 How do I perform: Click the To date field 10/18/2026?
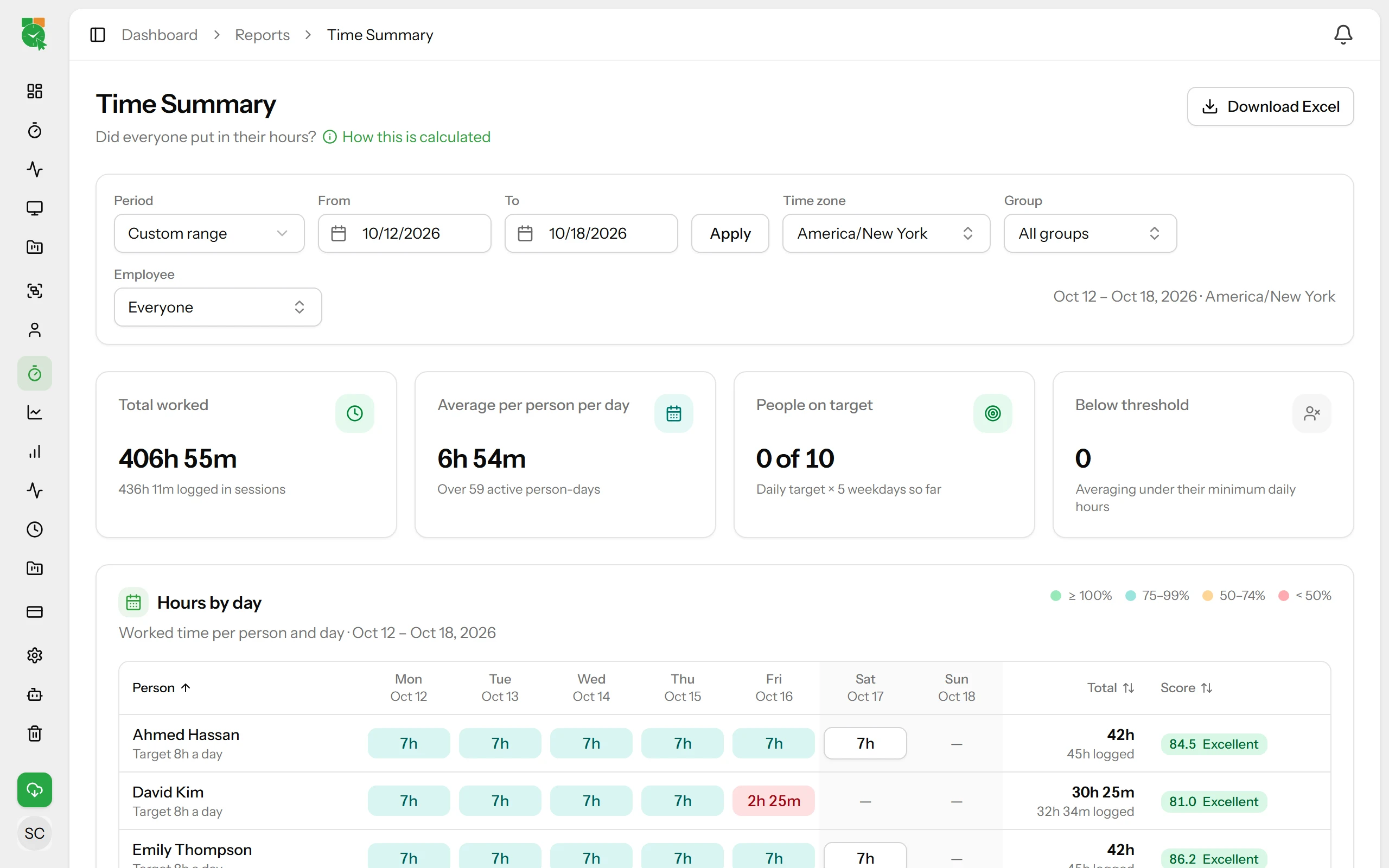591,234
